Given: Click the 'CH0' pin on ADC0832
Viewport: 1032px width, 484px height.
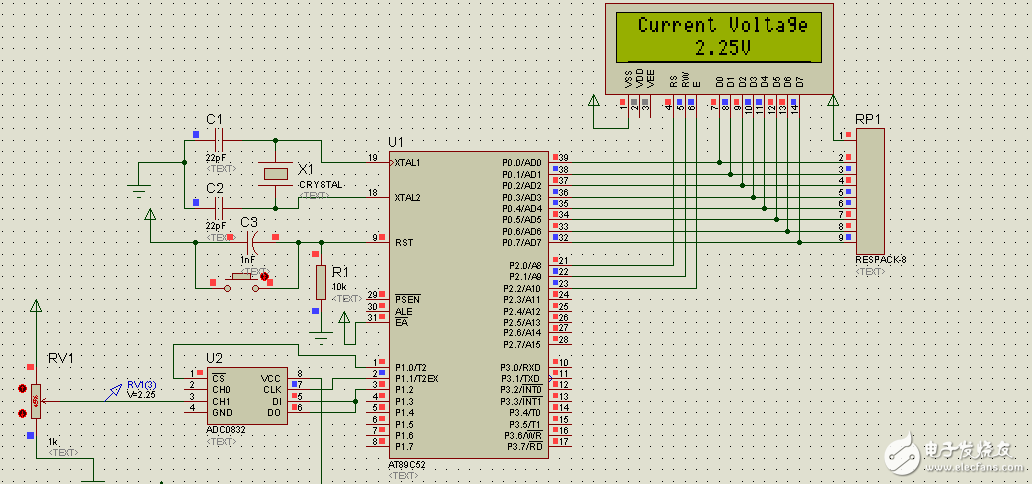Looking at the screenshot, I should [220, 389].
